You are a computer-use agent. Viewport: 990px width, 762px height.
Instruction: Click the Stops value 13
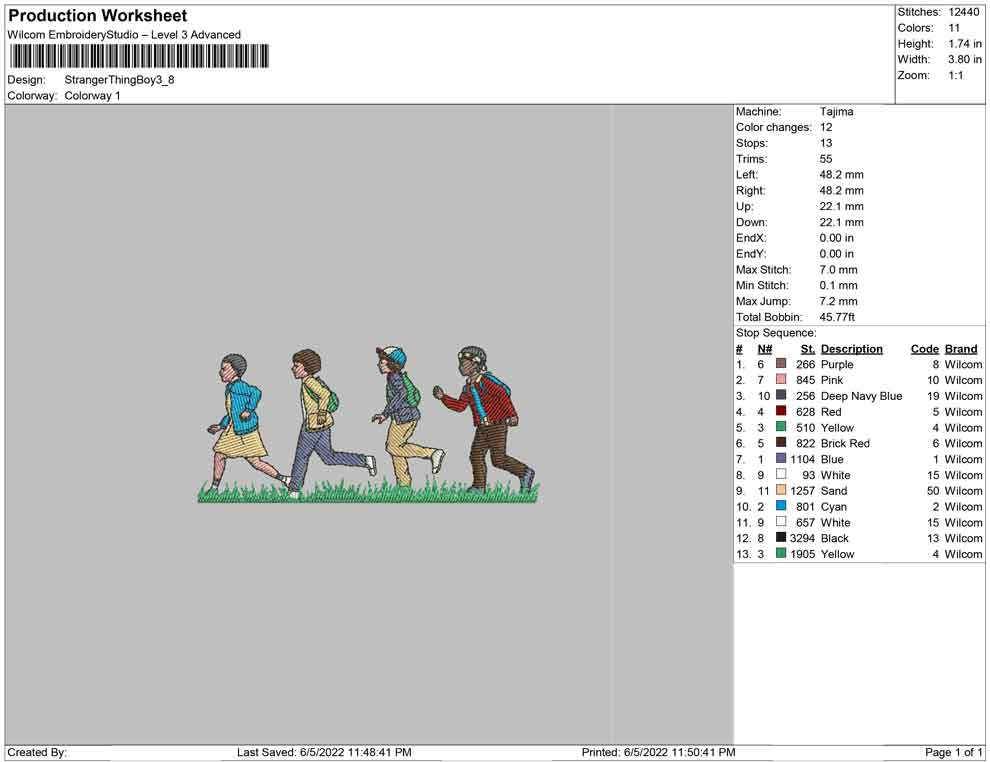826,143
